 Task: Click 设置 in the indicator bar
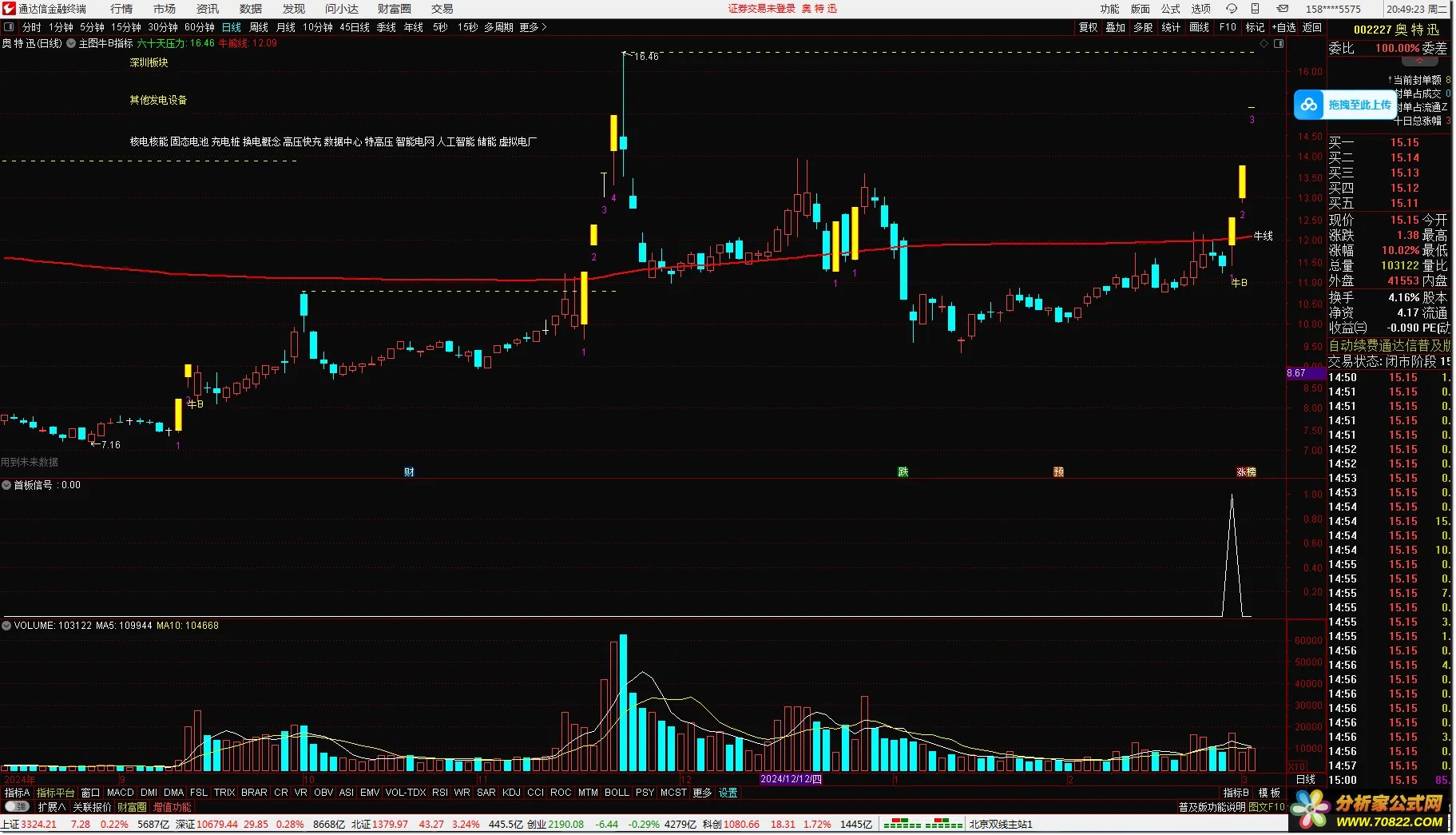[728, 793]
